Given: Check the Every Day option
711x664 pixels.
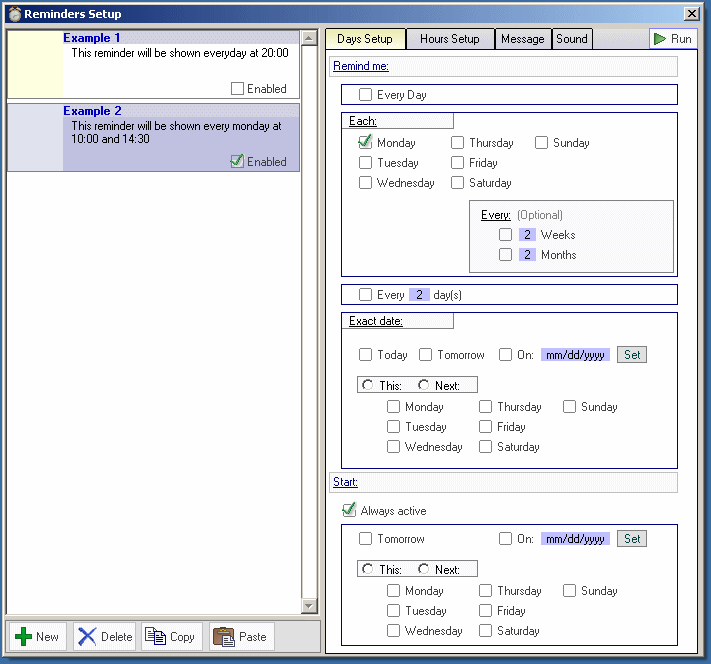Looking at the screenshot, I should 365,95.
